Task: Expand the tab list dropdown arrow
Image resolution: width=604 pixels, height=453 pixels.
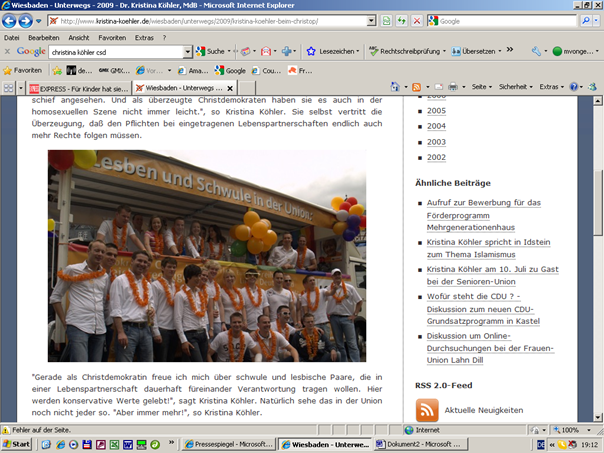Action: click(21, 88)
